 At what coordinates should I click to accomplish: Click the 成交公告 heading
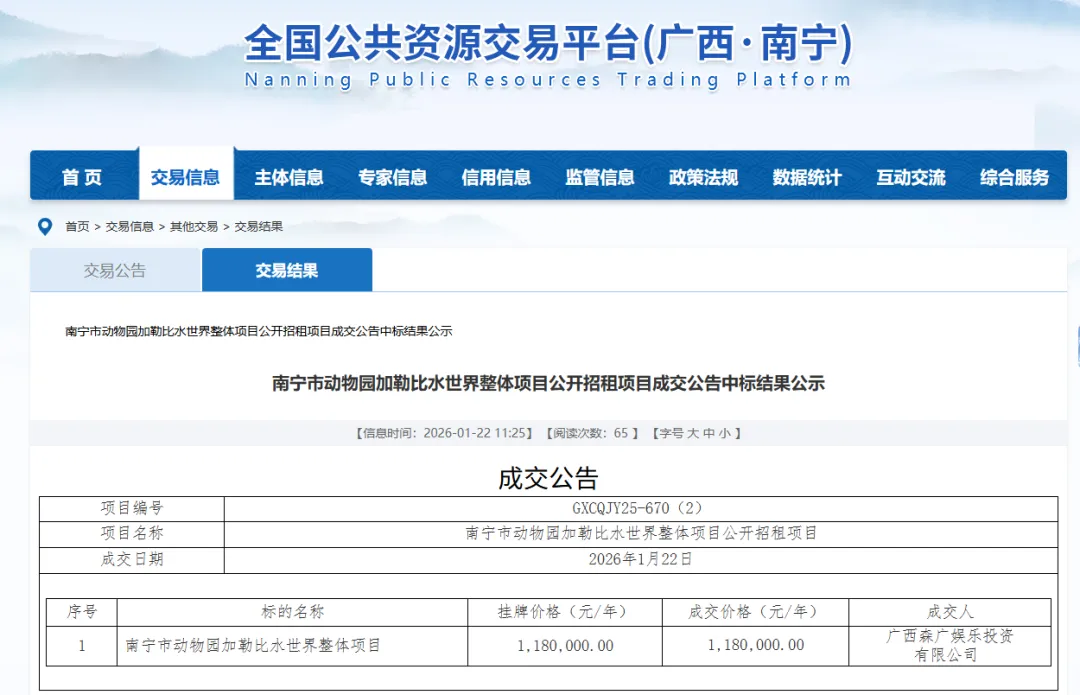coord(548,478)
